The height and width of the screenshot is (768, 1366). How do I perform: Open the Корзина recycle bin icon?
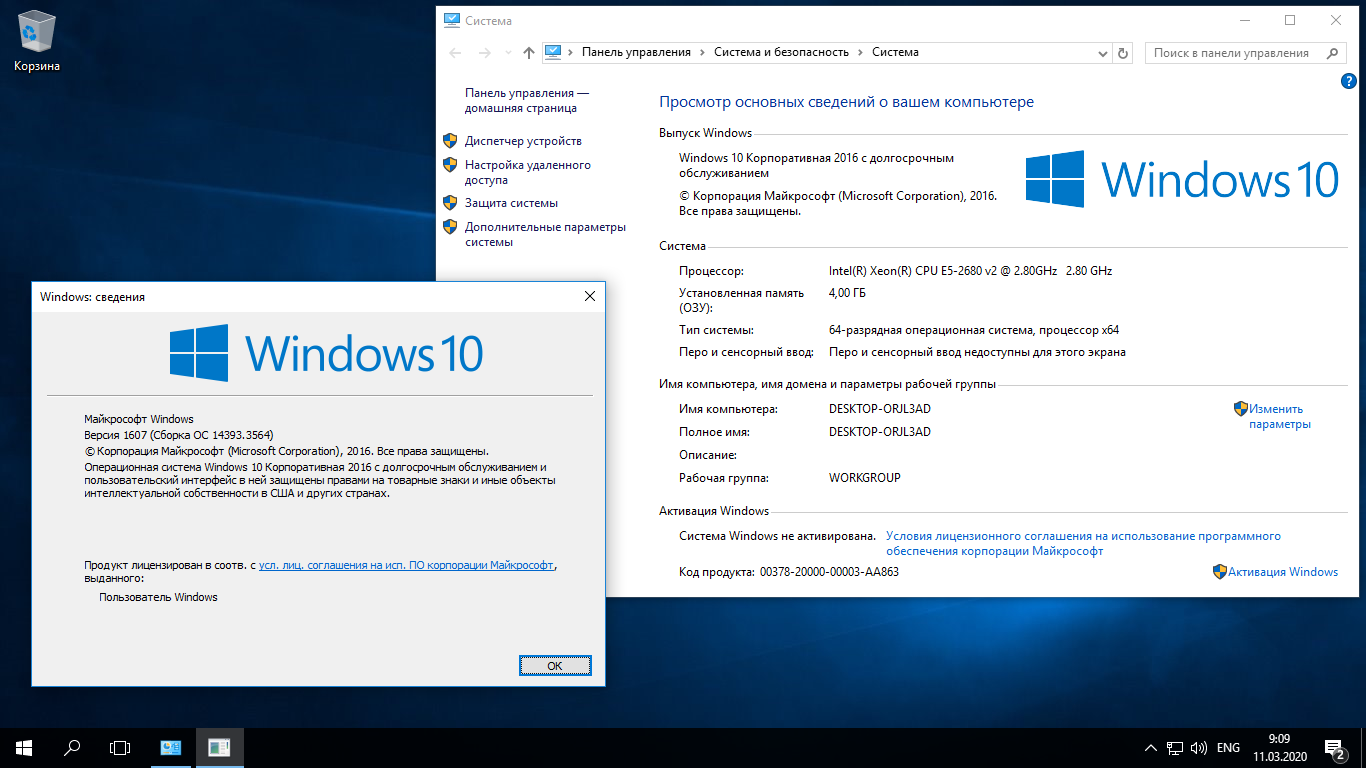[x=37, y=42]
